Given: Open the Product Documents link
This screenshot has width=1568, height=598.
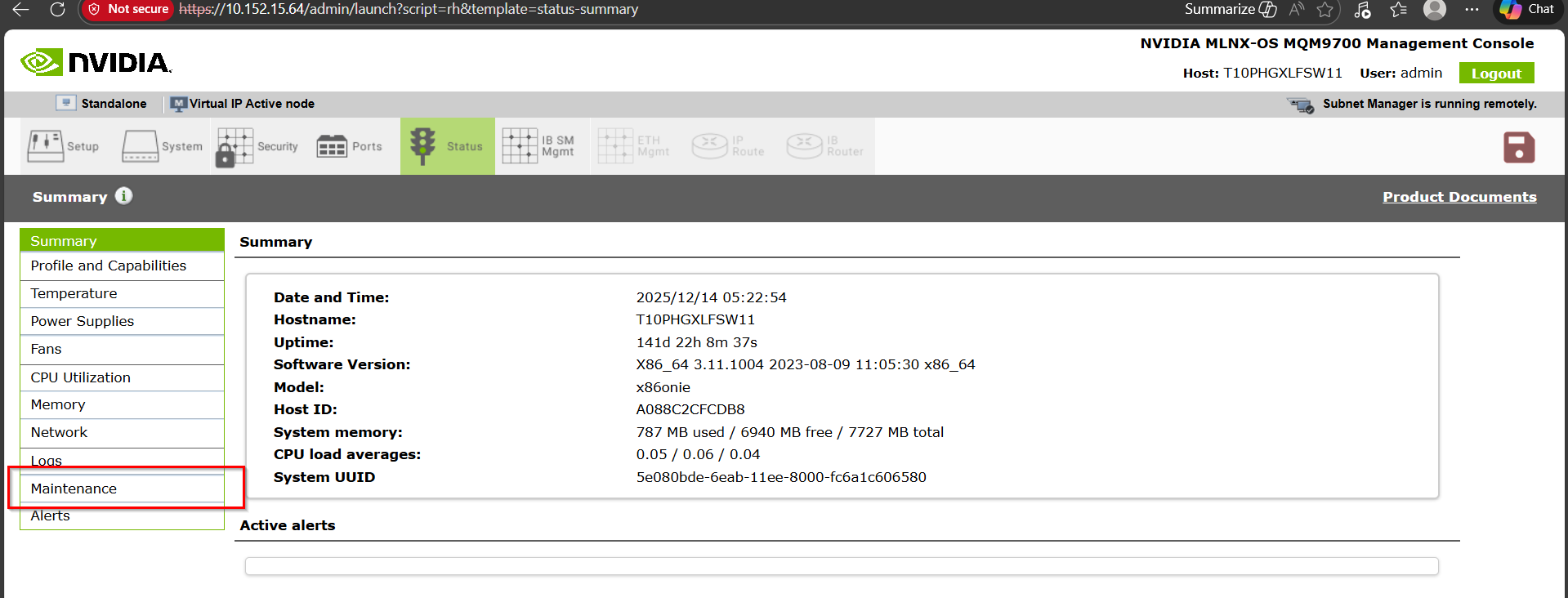Looking at the screenshot, I should [x=1459, y=197].
